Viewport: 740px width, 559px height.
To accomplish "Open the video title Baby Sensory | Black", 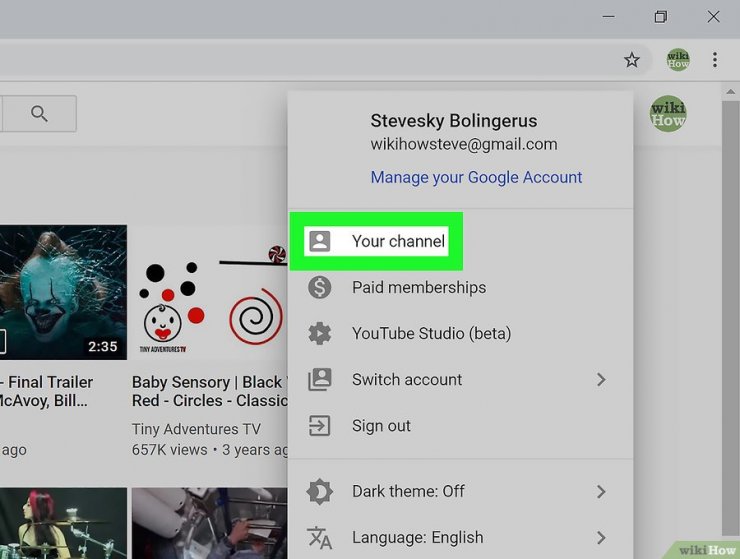I will [x=210, y=391].
